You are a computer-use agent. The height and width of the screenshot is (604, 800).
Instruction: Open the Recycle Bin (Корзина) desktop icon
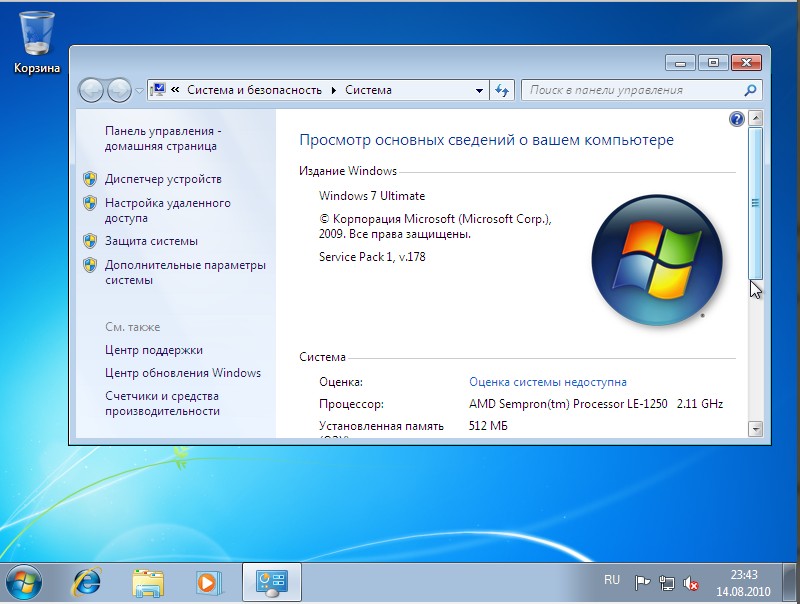pyautogui.click(x=36, y=43)
